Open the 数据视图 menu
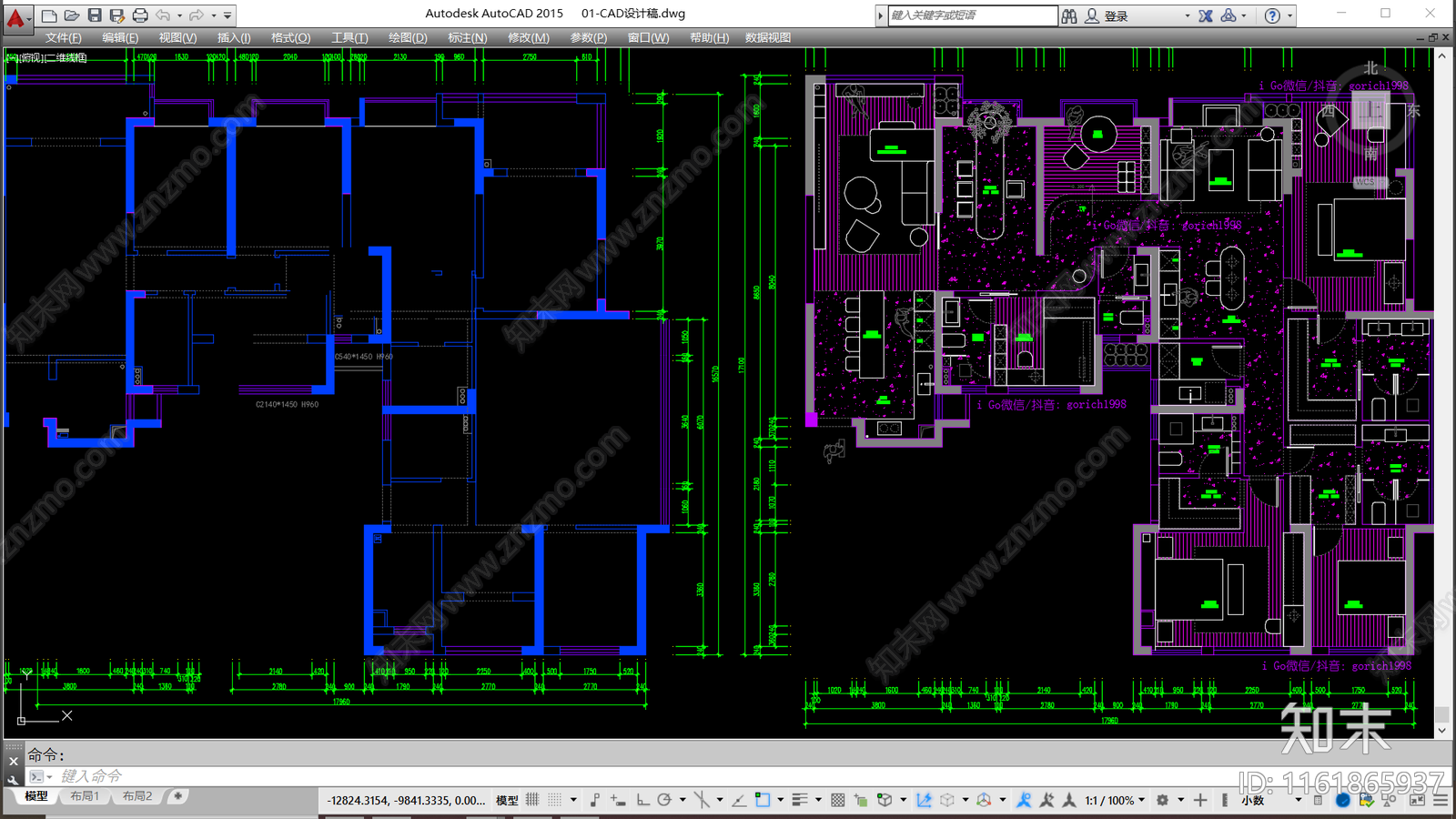This screenshot has height=819, width=1456. pos(768,37)
